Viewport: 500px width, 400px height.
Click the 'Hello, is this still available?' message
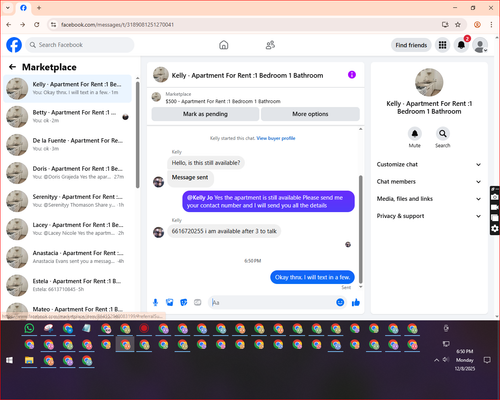click(206, 163)
